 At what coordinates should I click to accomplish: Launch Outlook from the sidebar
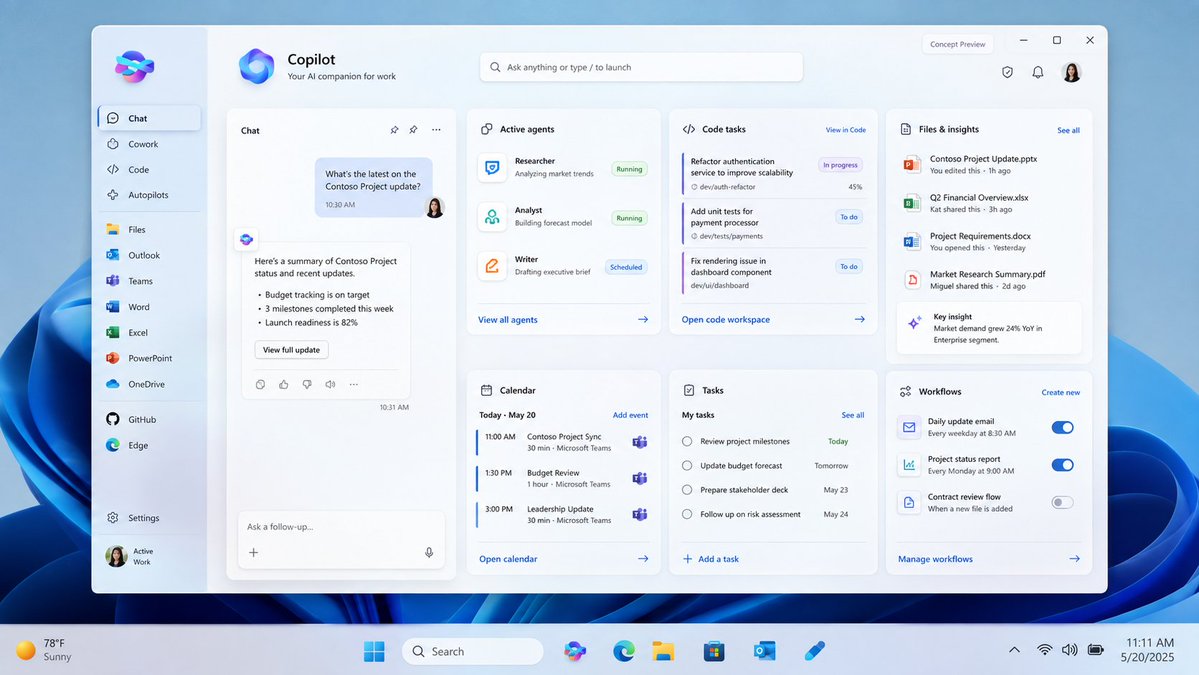(149, 255)
